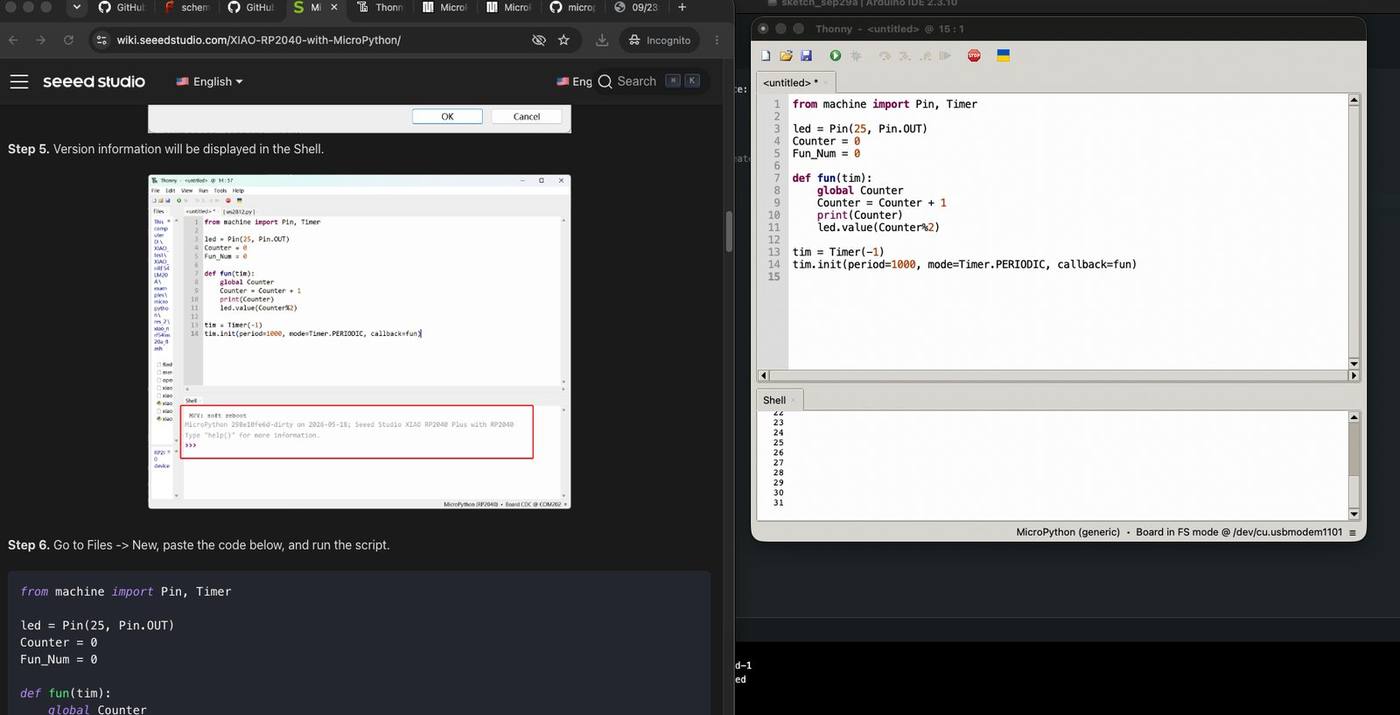Go back in the browser
The image size is (1400, 715).
pos(13,40)
